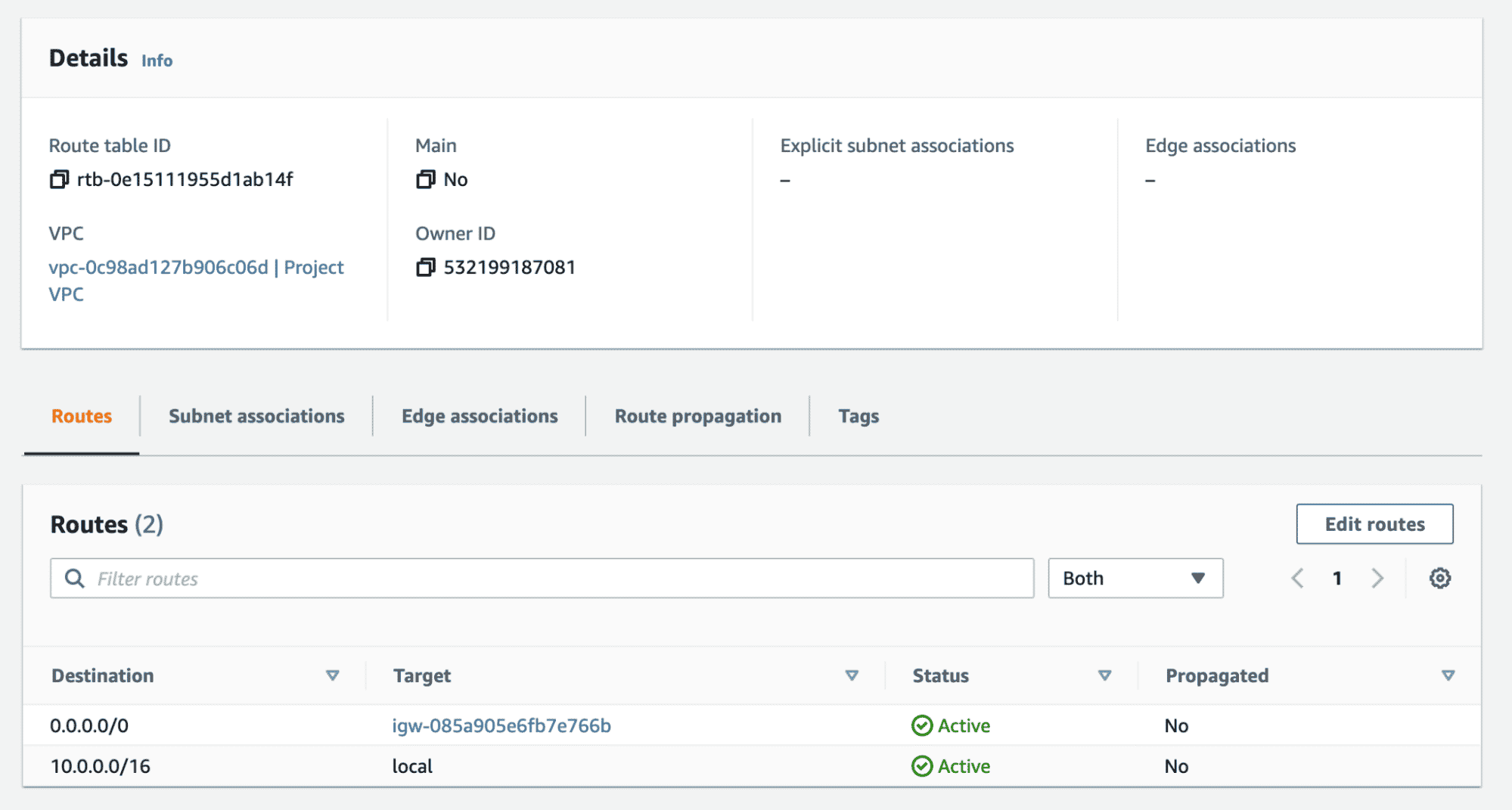Viewport: 1512px width, 810px height.
Task: Copy the Route table ID
Action: 59,179
